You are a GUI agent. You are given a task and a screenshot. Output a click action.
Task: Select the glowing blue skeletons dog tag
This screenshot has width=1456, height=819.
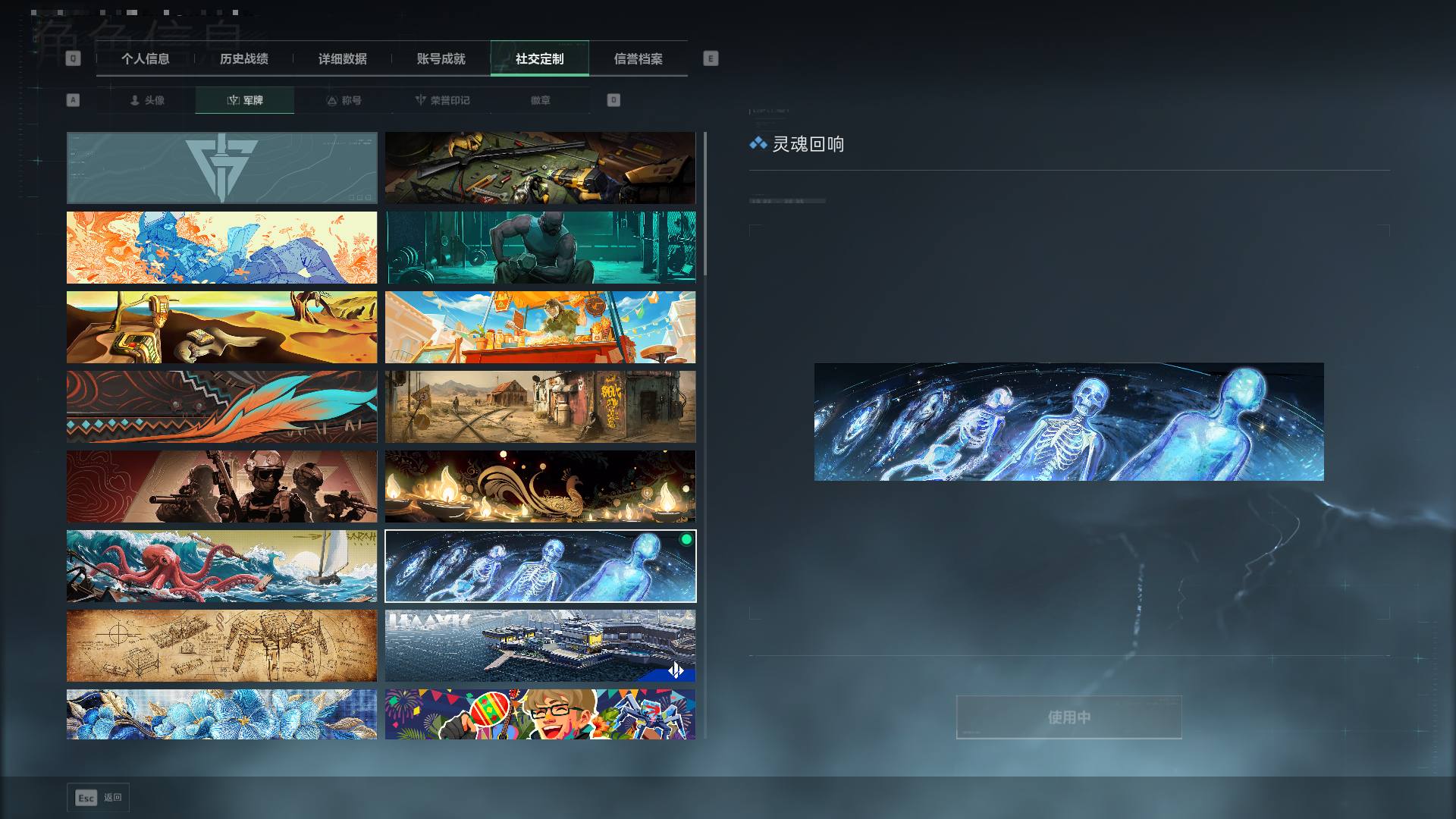(x=540, y=566)
